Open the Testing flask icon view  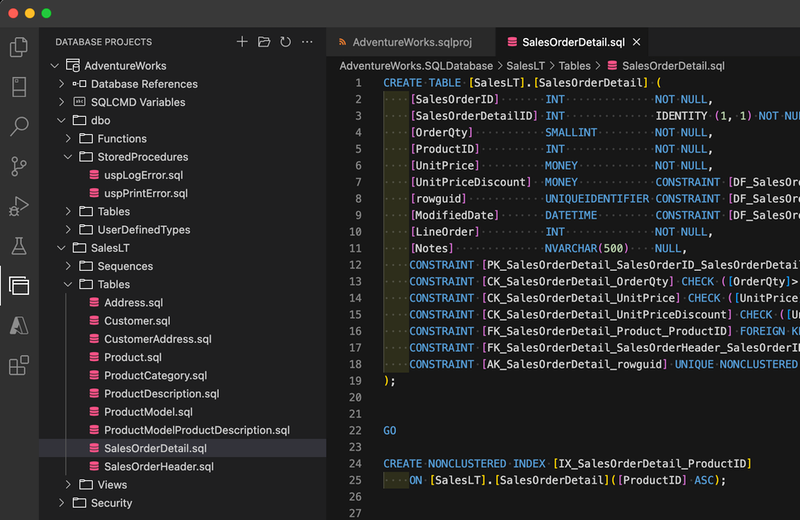(x=19, y=245)
